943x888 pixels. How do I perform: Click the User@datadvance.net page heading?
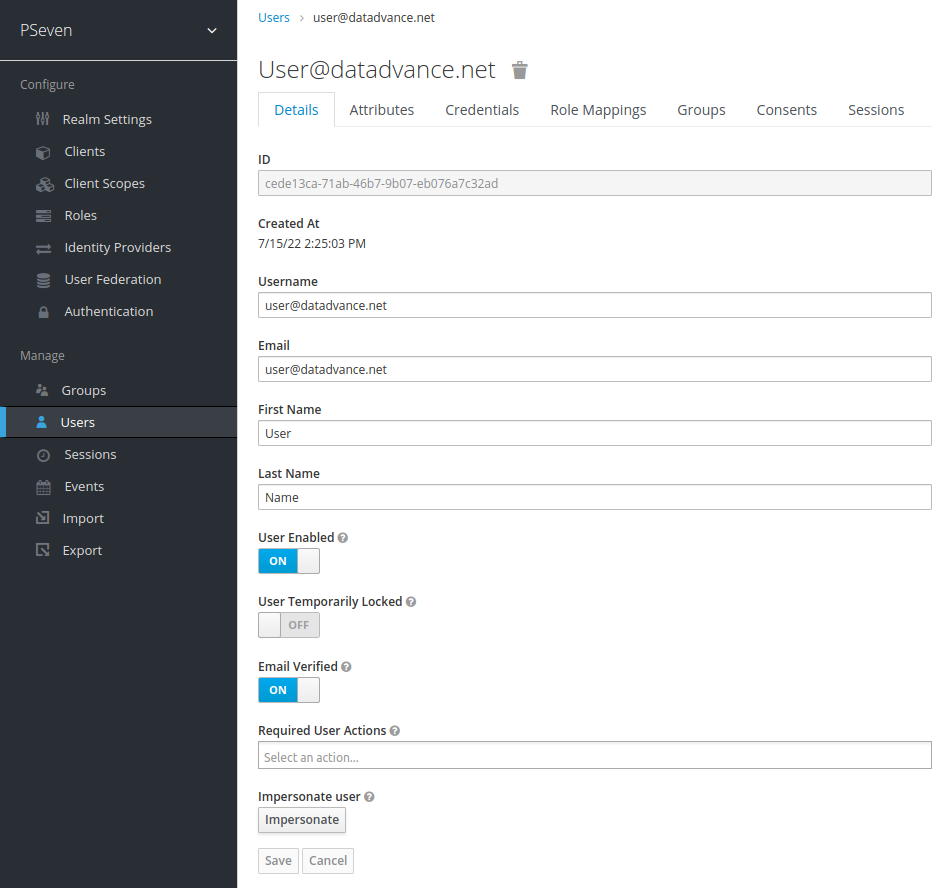(x=376, y=70)
